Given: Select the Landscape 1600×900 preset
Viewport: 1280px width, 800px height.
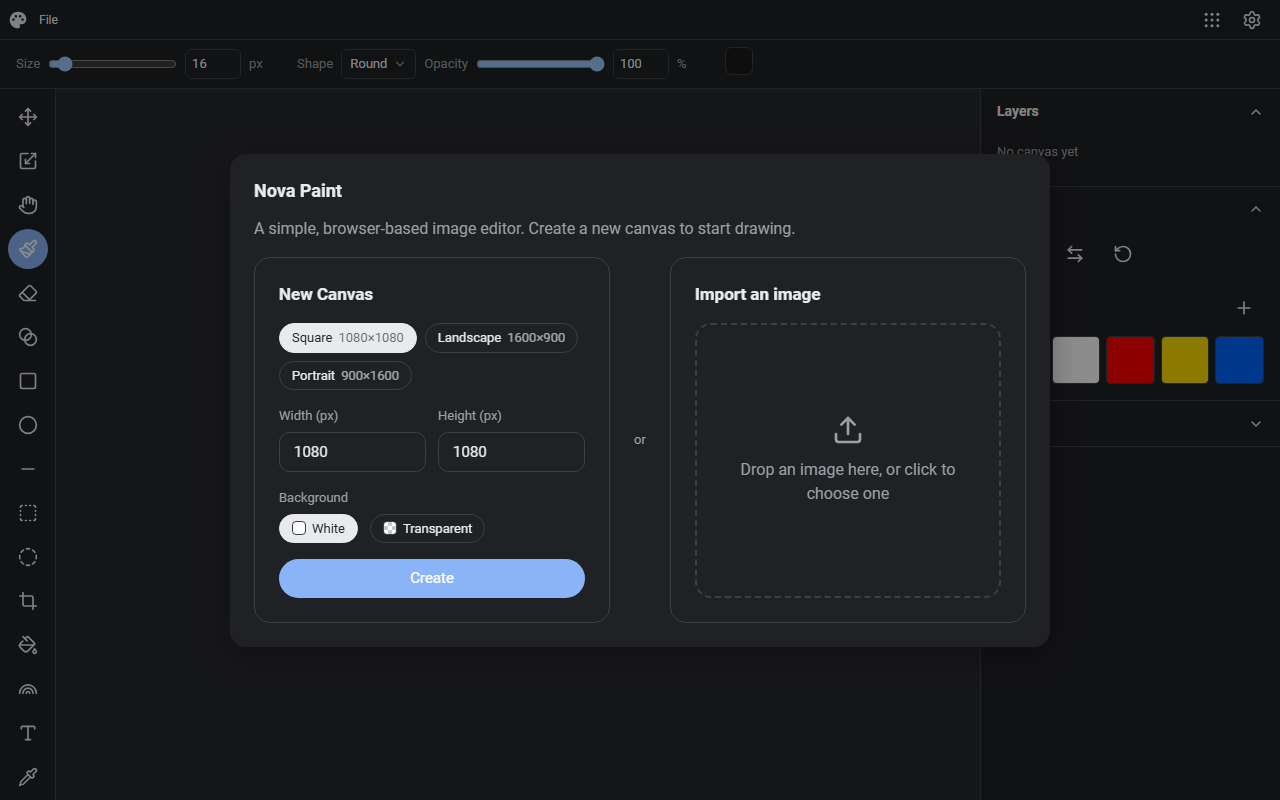Looking at the screenshot, I should pos(501,338).
